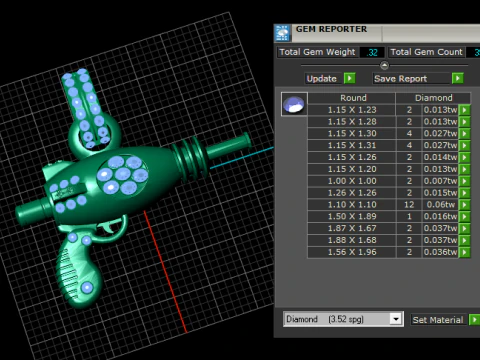Click the green arrow next to Save Report
480x360 pixels.
coord(458,78)
